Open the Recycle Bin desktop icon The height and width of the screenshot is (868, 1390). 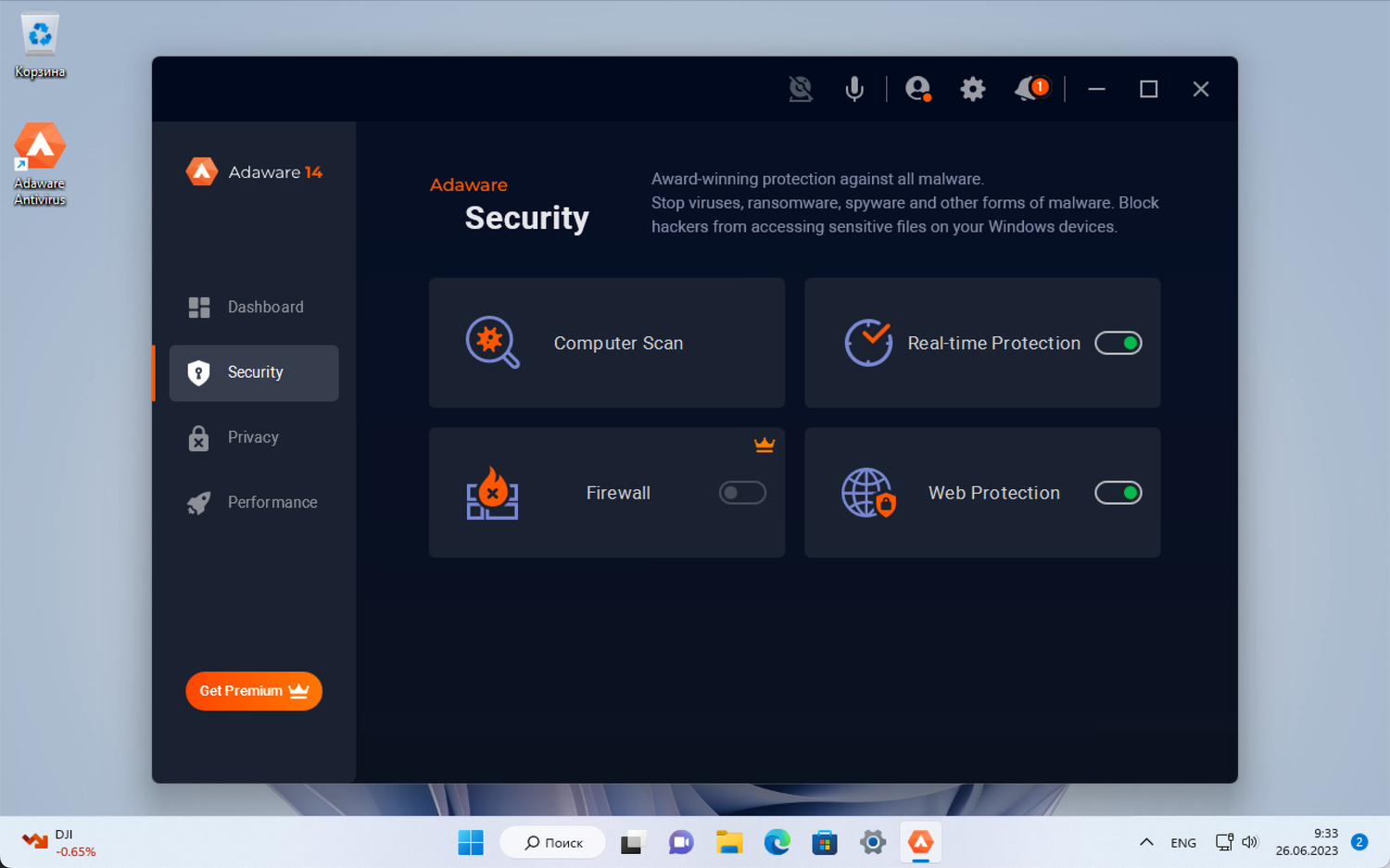pyautogui.click(x=40, y=46)
